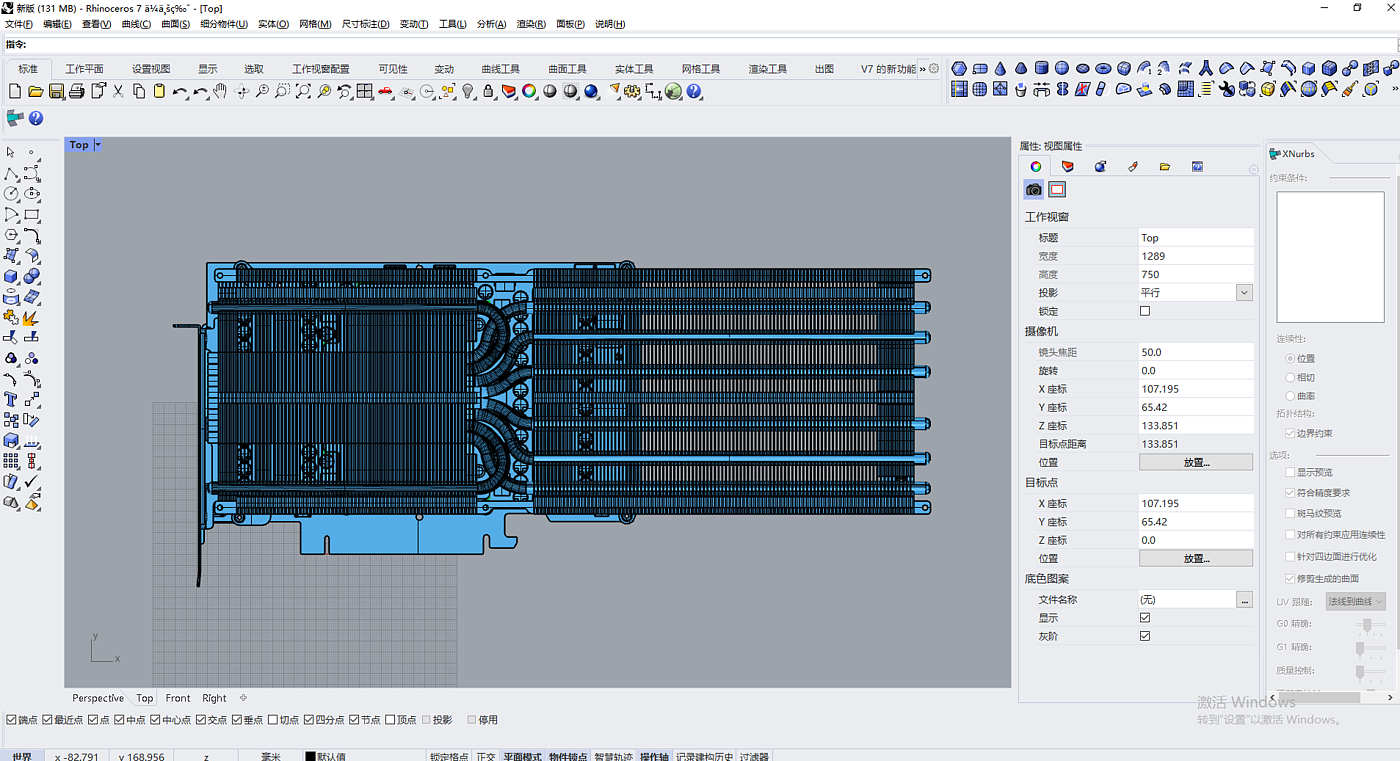Viewport: 1400px width, 761px height.
Task: Click the camera 放置... button
Action: 1195,462
